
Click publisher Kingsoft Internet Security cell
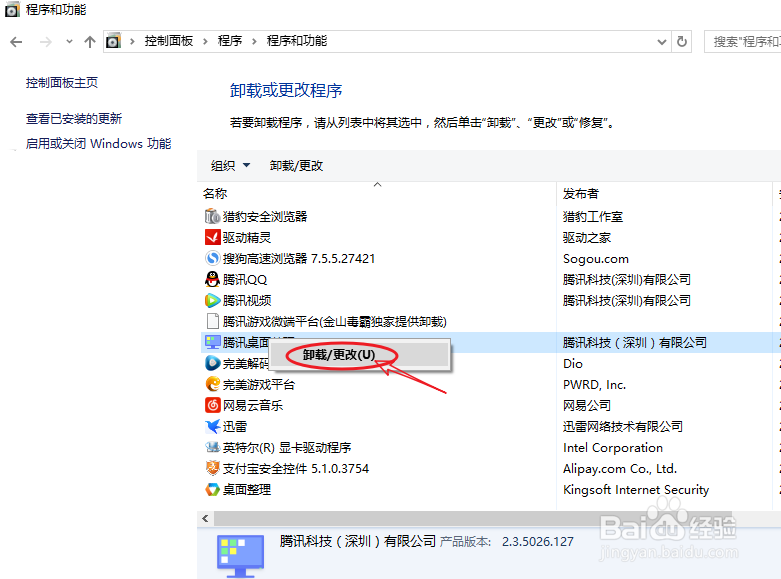[636, 489]
